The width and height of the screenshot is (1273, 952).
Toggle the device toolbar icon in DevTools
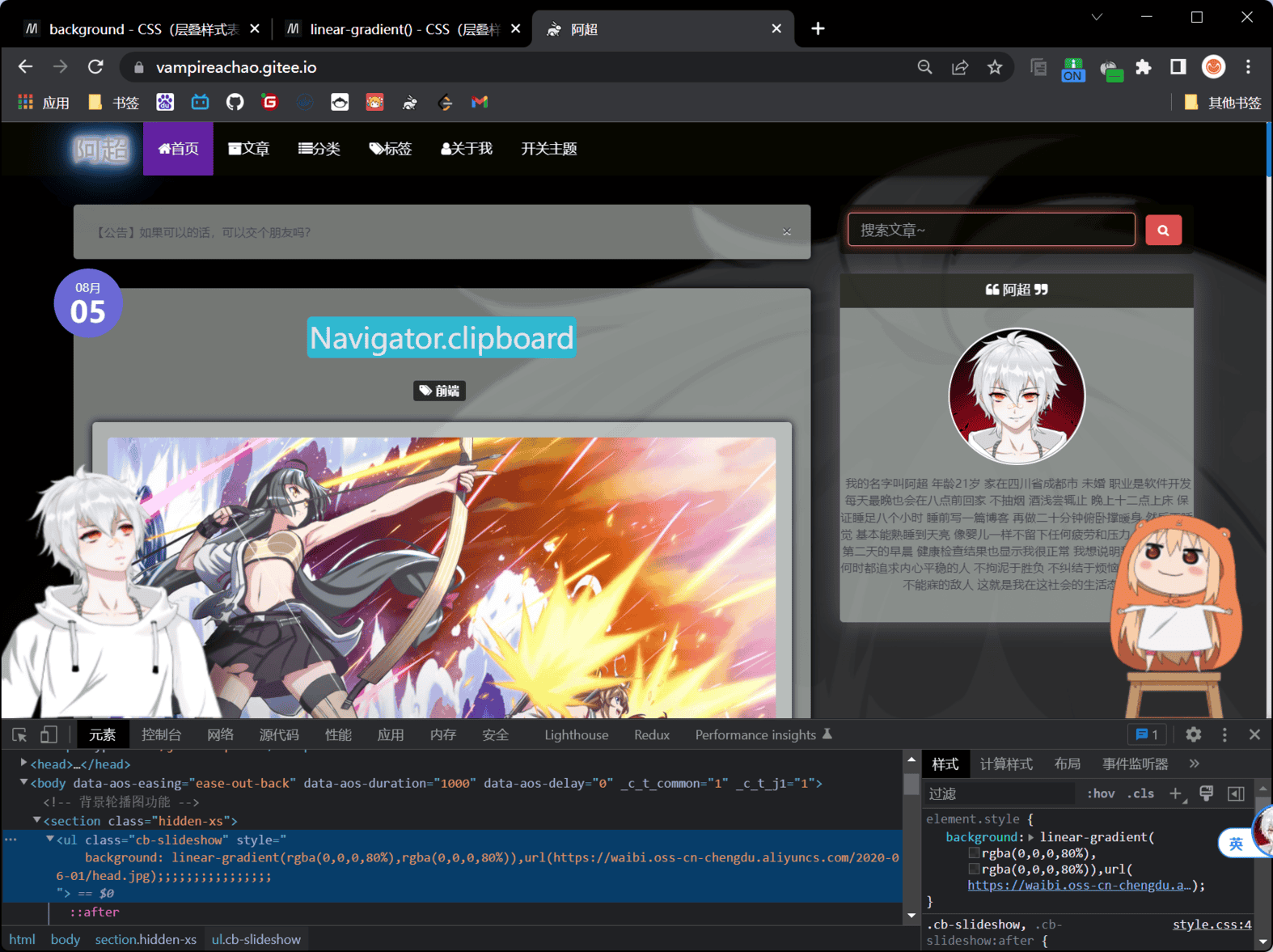(x=49, y=734)
